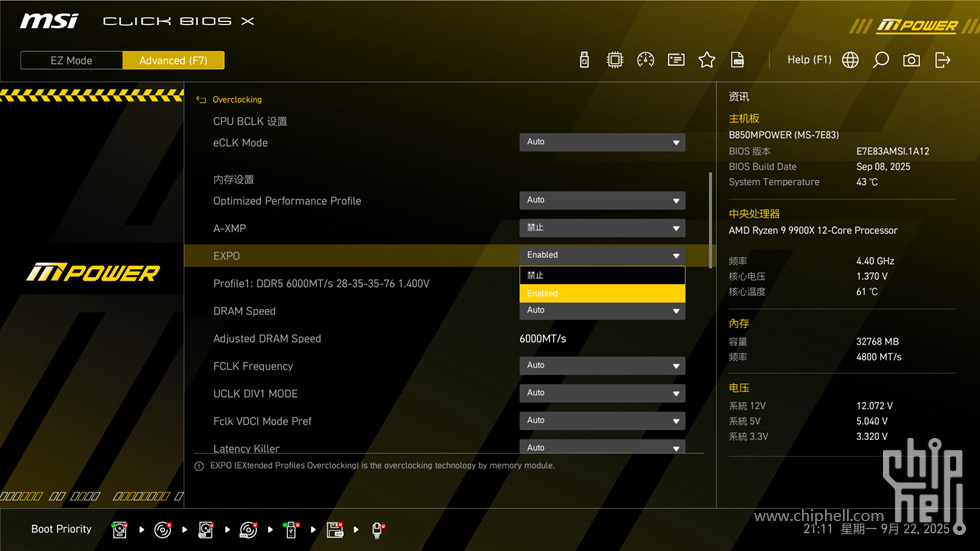Viewport: 980px width, 551px height.
Task: Open the DRAM Speed dropdown
Action: pos(602,311)
